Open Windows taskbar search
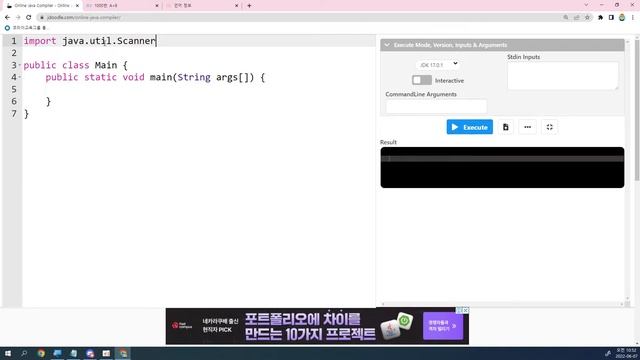Viewport: 640px width, 360px height. click(x=24, y=353)
